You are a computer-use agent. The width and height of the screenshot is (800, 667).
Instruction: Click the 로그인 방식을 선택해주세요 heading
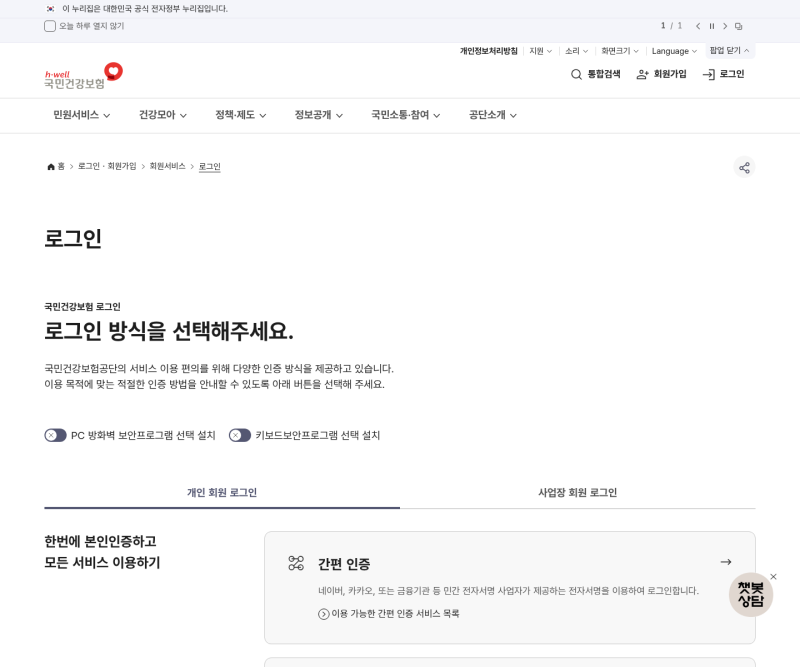(169, 331)
